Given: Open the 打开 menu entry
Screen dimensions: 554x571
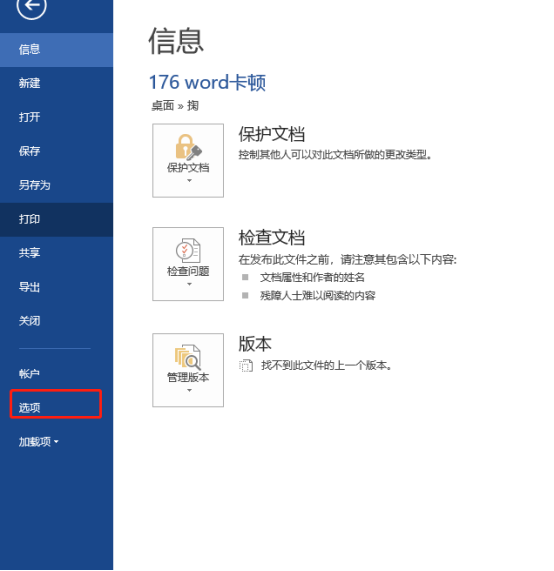Looking at the screenshot, I should click(x=56, y=117).
